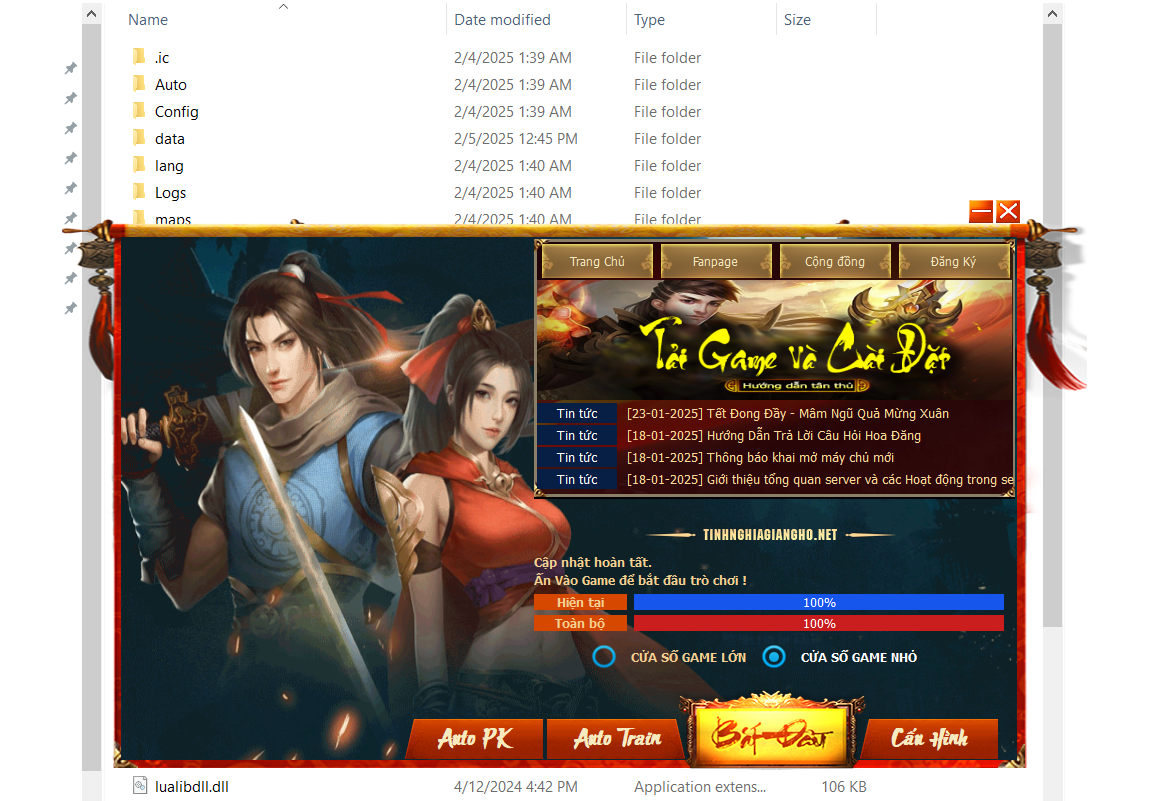Open news 'Thông báo khai mở máy chủ mới'
Screen dimensions: 1164x801
point(760,457)
